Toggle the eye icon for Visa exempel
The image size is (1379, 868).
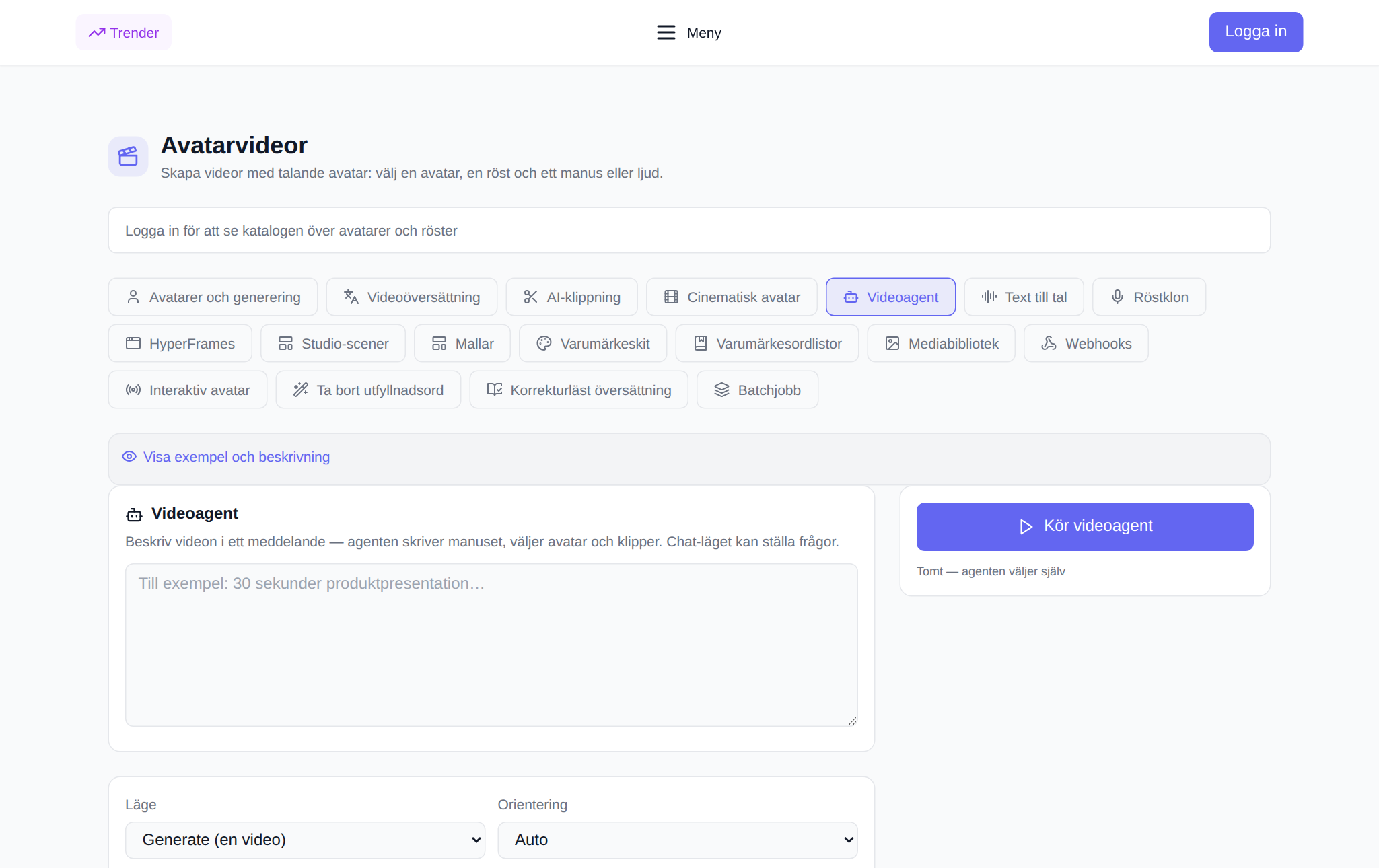(x=129, y=456)
